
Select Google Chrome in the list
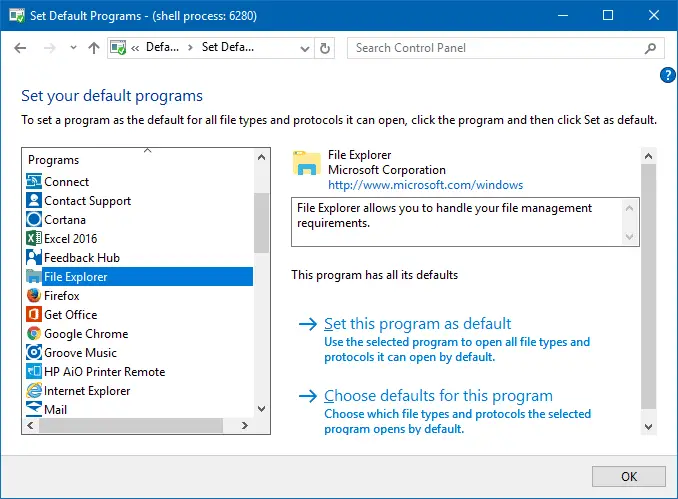pyautogui.click(x=86, y=334)
